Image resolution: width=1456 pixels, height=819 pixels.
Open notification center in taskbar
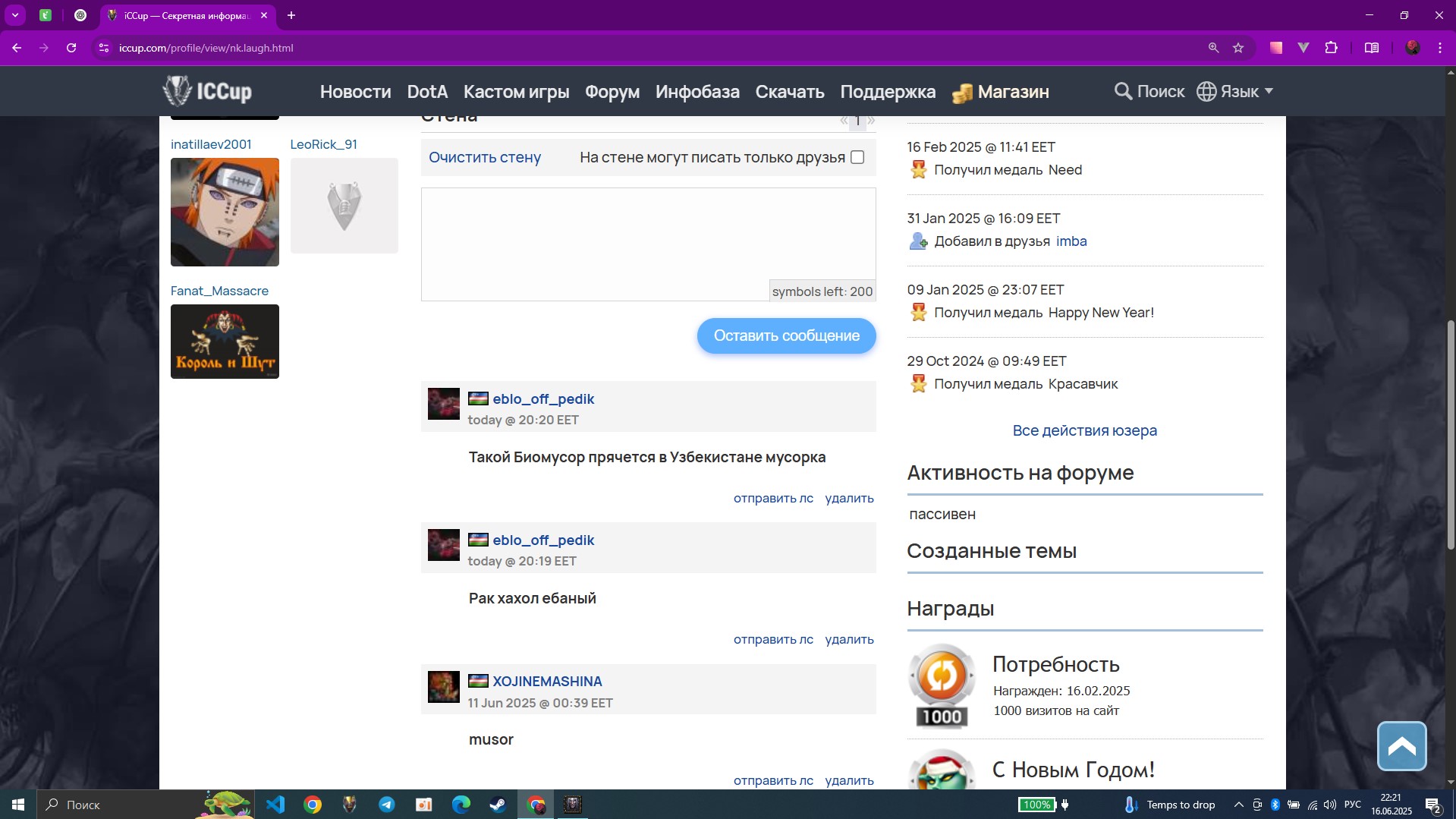click(x=1432, y=805)
